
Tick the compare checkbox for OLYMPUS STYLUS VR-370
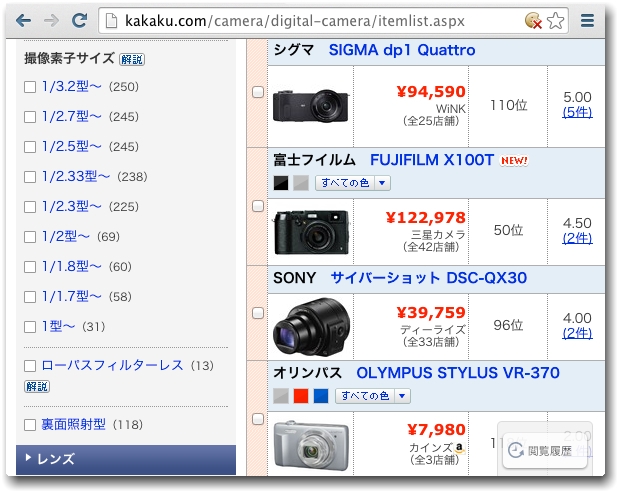tap(258, 419)
